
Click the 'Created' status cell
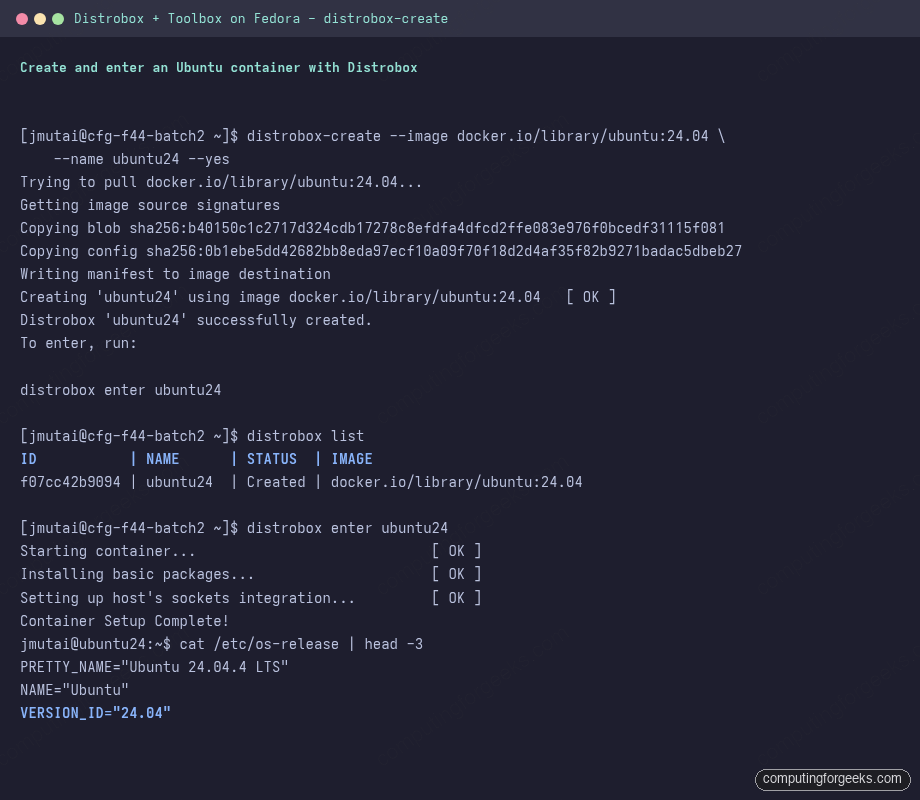276,482
